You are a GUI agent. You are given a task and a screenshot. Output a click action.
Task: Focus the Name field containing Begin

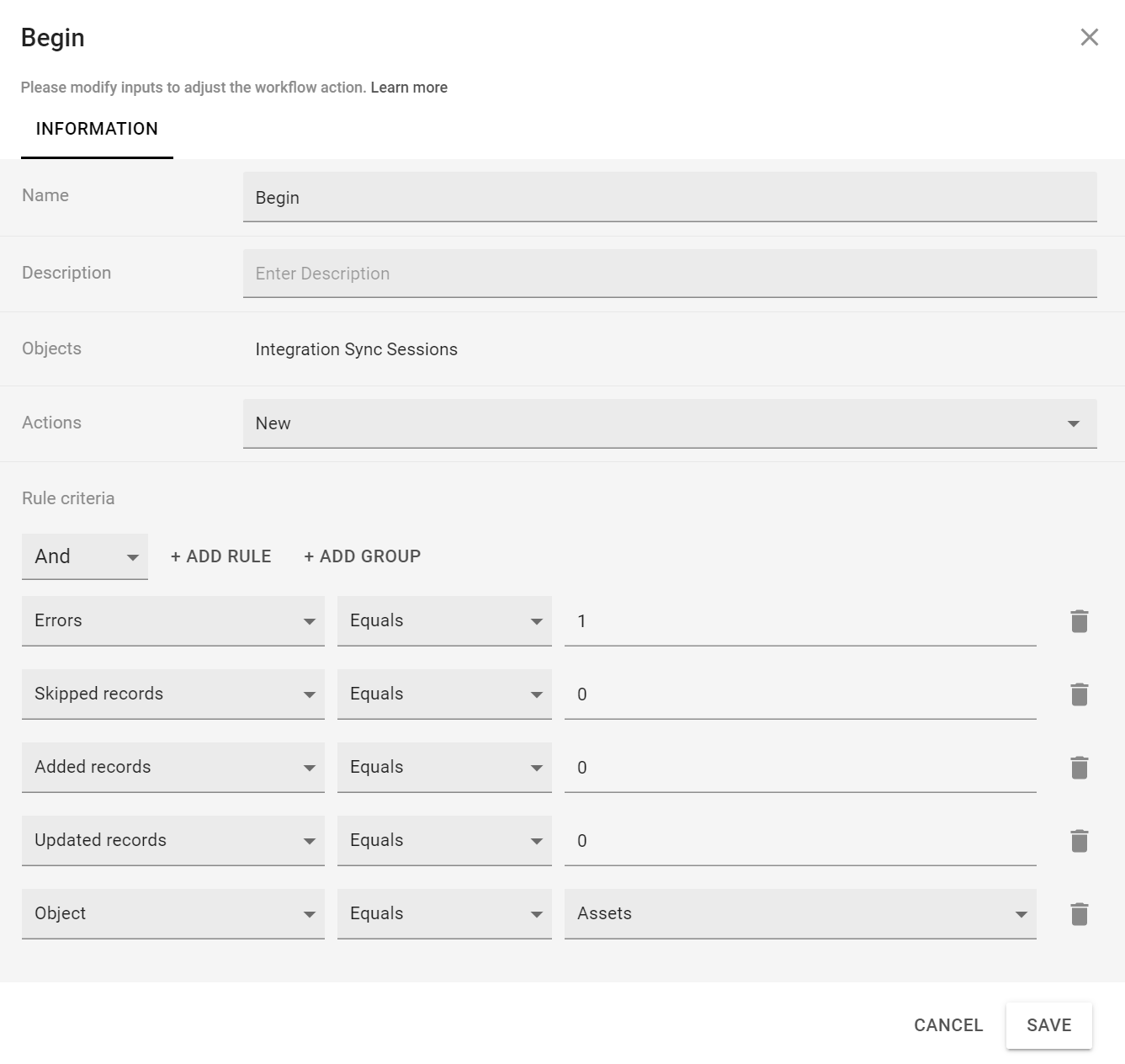coord(669,198)
